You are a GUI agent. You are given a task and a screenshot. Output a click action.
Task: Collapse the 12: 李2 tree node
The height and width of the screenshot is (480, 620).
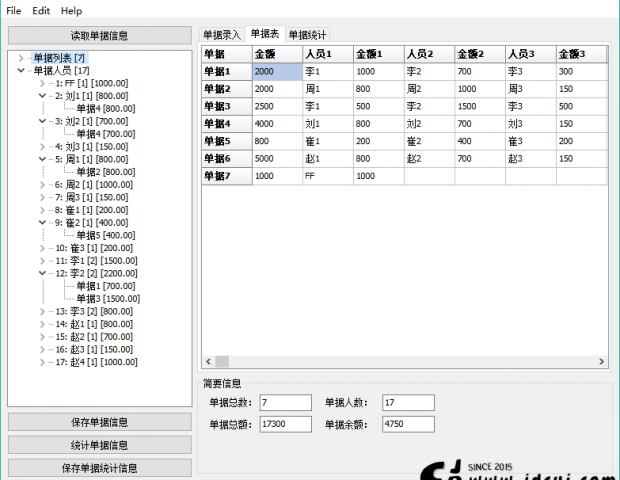42,272
